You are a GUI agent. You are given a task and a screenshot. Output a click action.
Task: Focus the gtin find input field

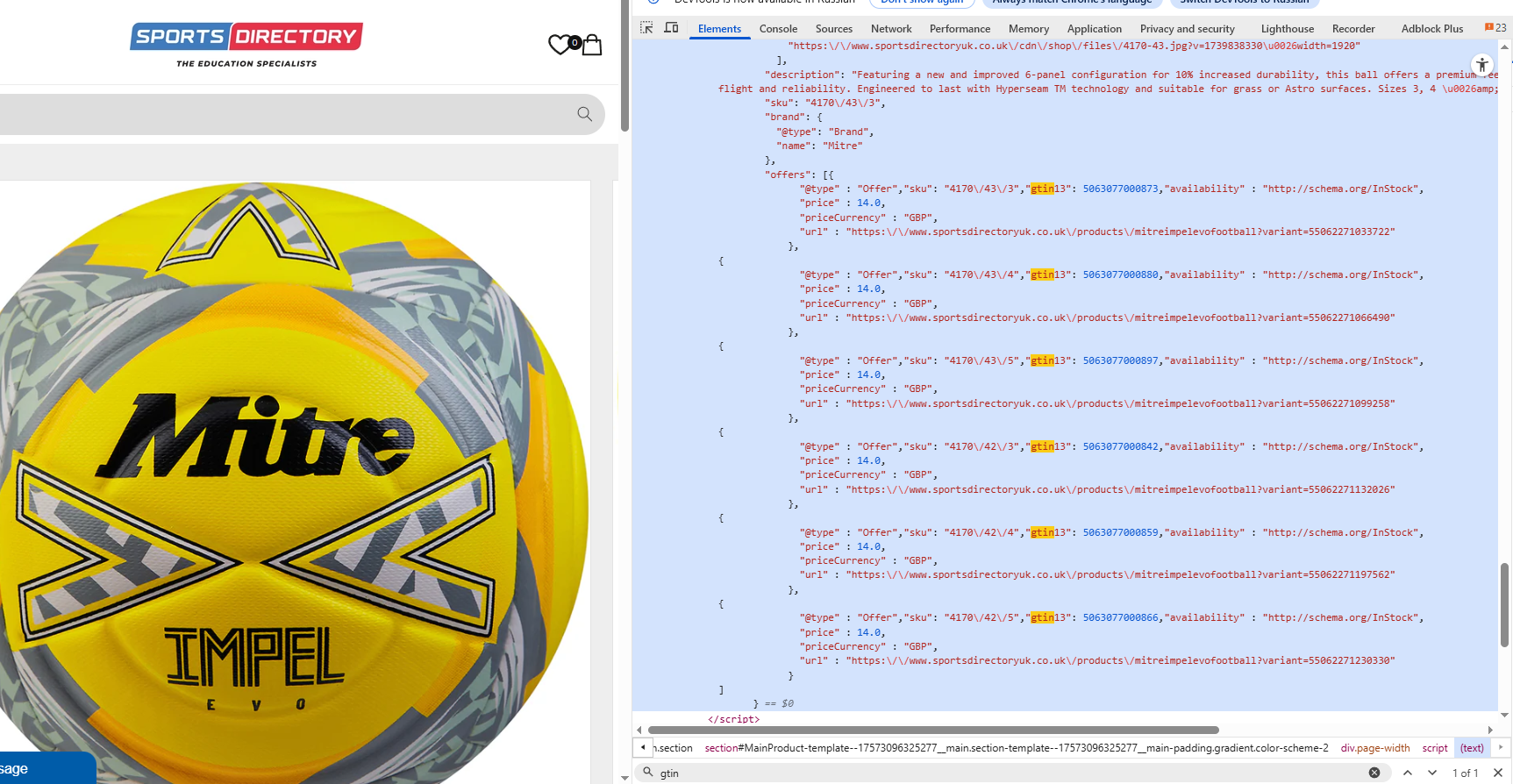(1009, 773)
